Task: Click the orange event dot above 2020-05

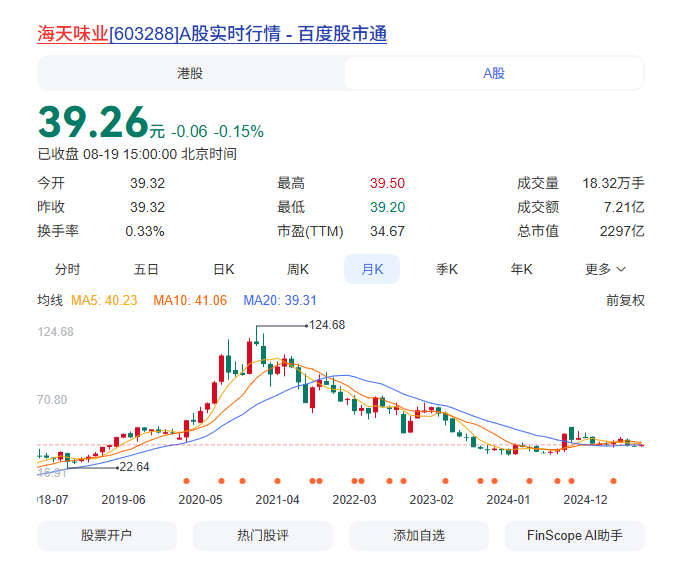Action: pyautogui.click(x=186, y=481)
